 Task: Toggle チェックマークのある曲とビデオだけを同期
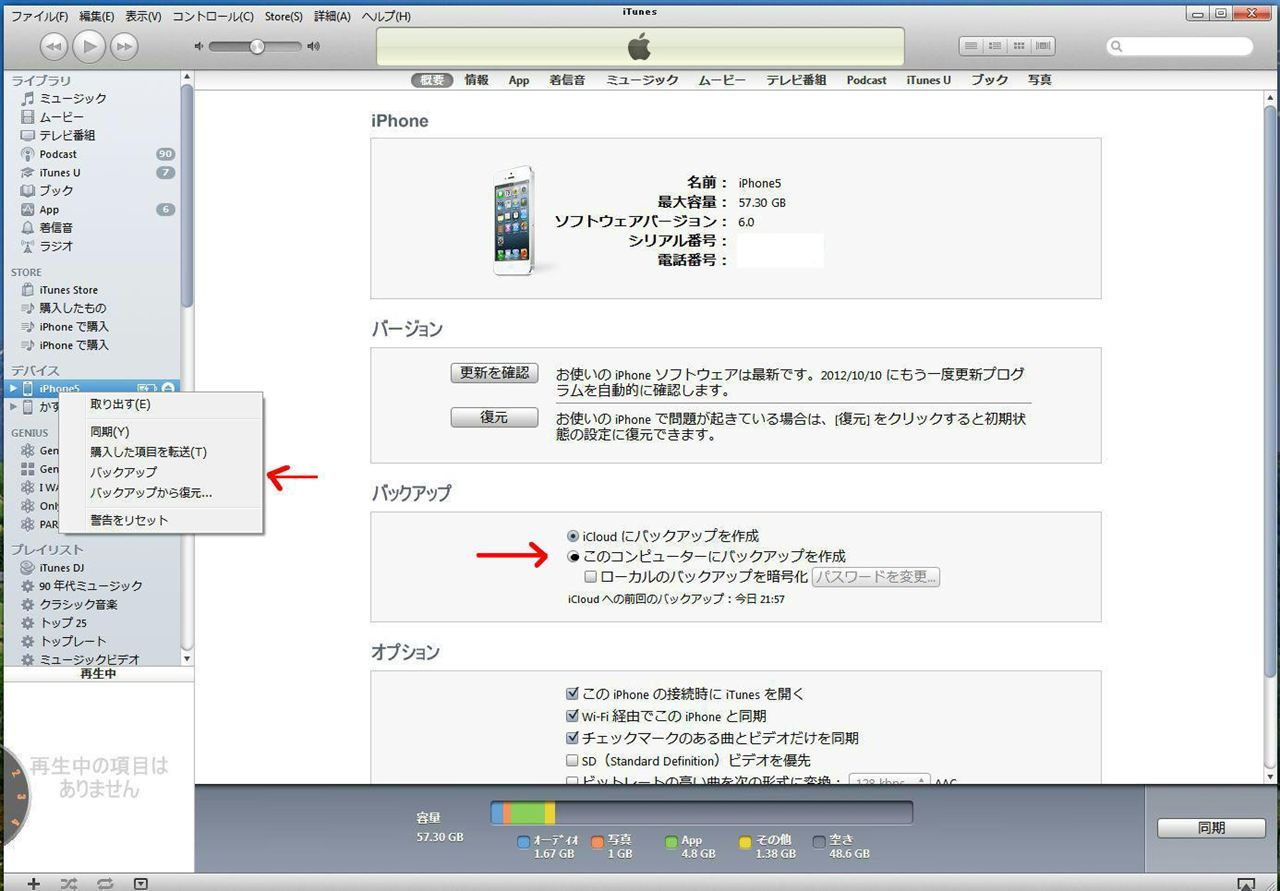(572, 738)
